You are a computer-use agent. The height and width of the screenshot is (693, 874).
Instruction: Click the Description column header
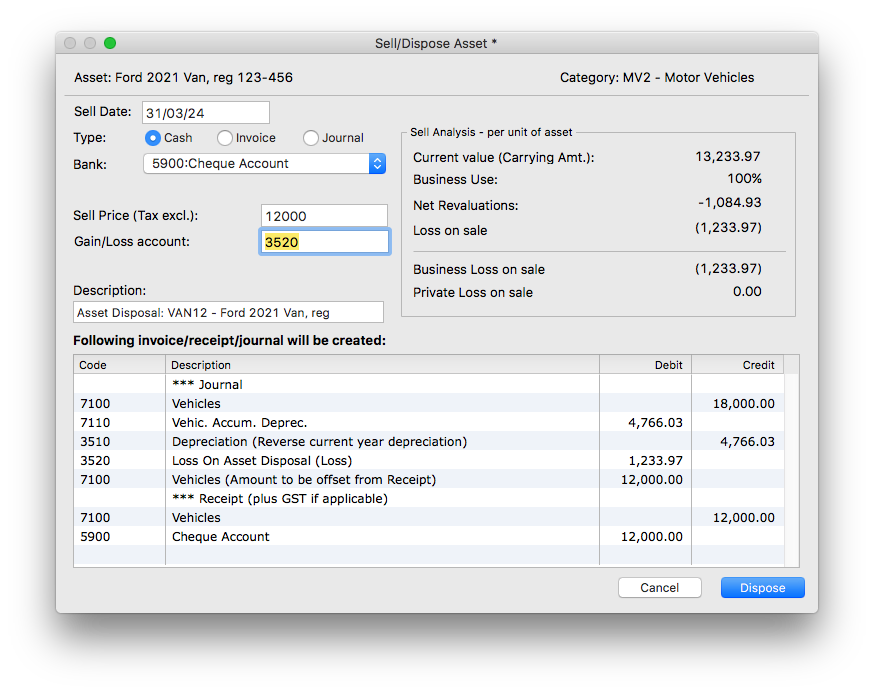click(x=382, y=365)
